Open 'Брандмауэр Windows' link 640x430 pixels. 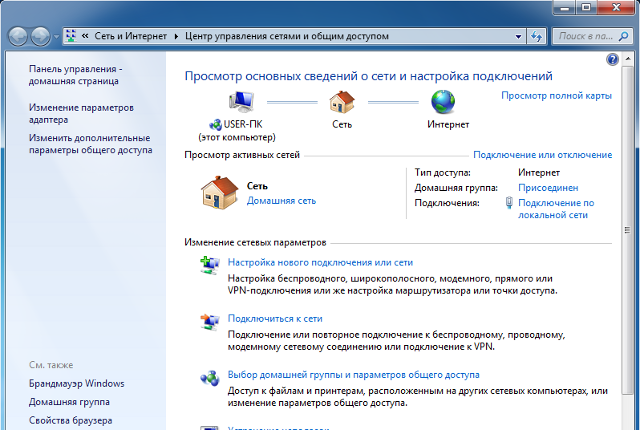point(76,383)
